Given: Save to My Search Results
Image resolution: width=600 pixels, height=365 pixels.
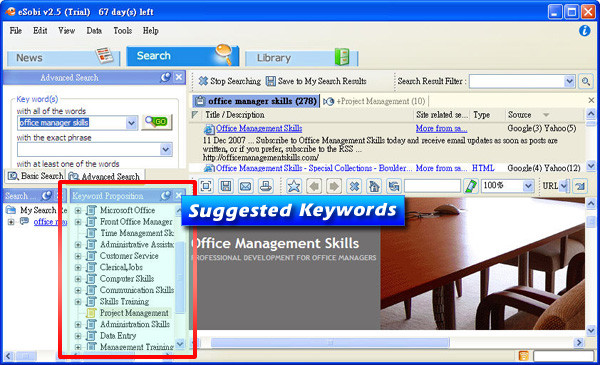Looking at the screenshot, I should pos(316,81).
